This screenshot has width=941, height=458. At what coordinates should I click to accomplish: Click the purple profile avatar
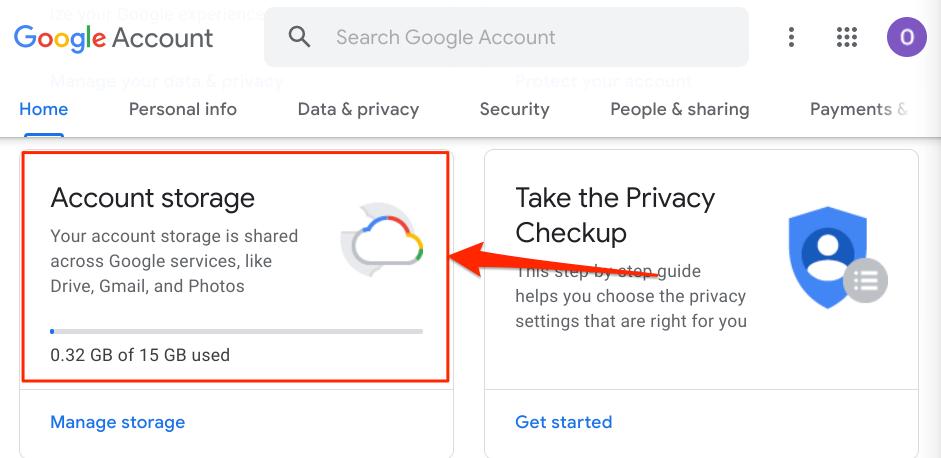906,38
